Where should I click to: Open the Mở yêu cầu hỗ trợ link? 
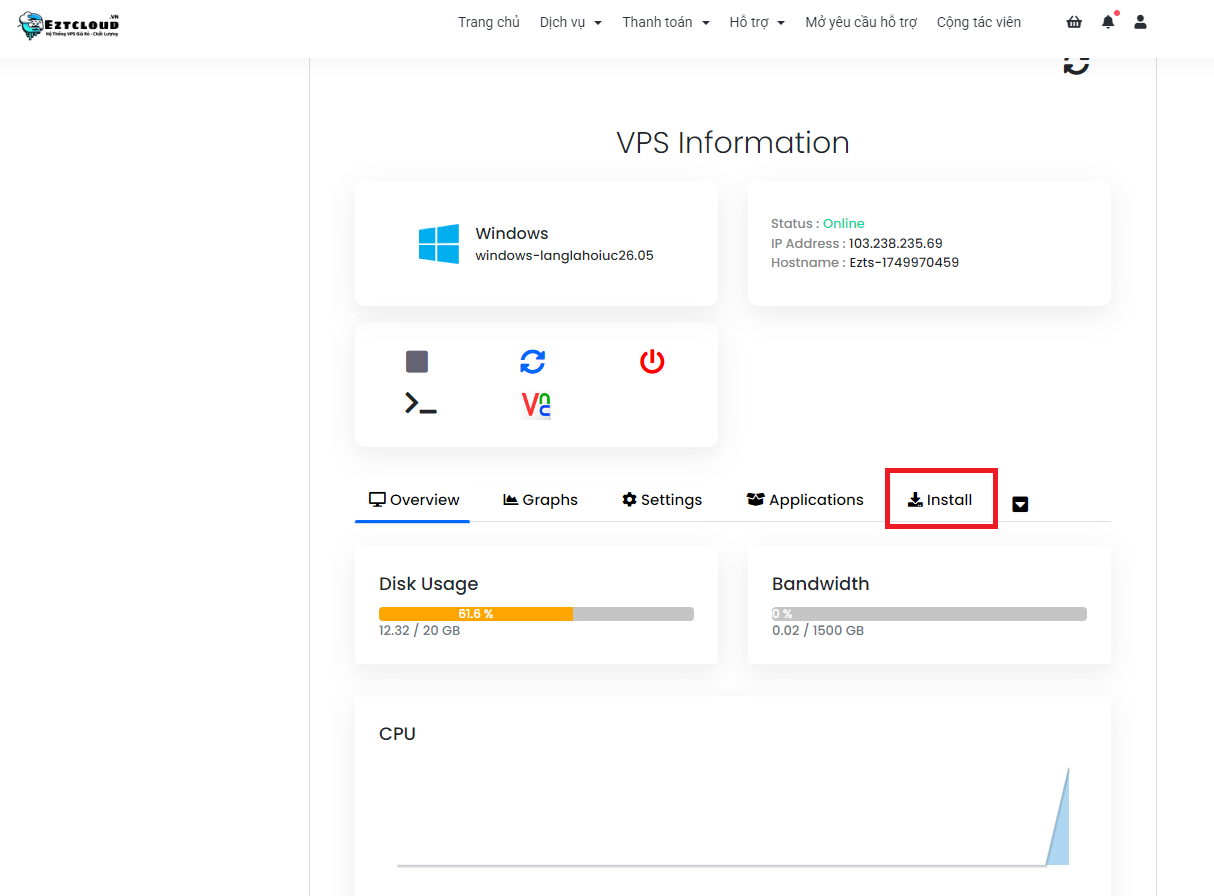point(861,22)
